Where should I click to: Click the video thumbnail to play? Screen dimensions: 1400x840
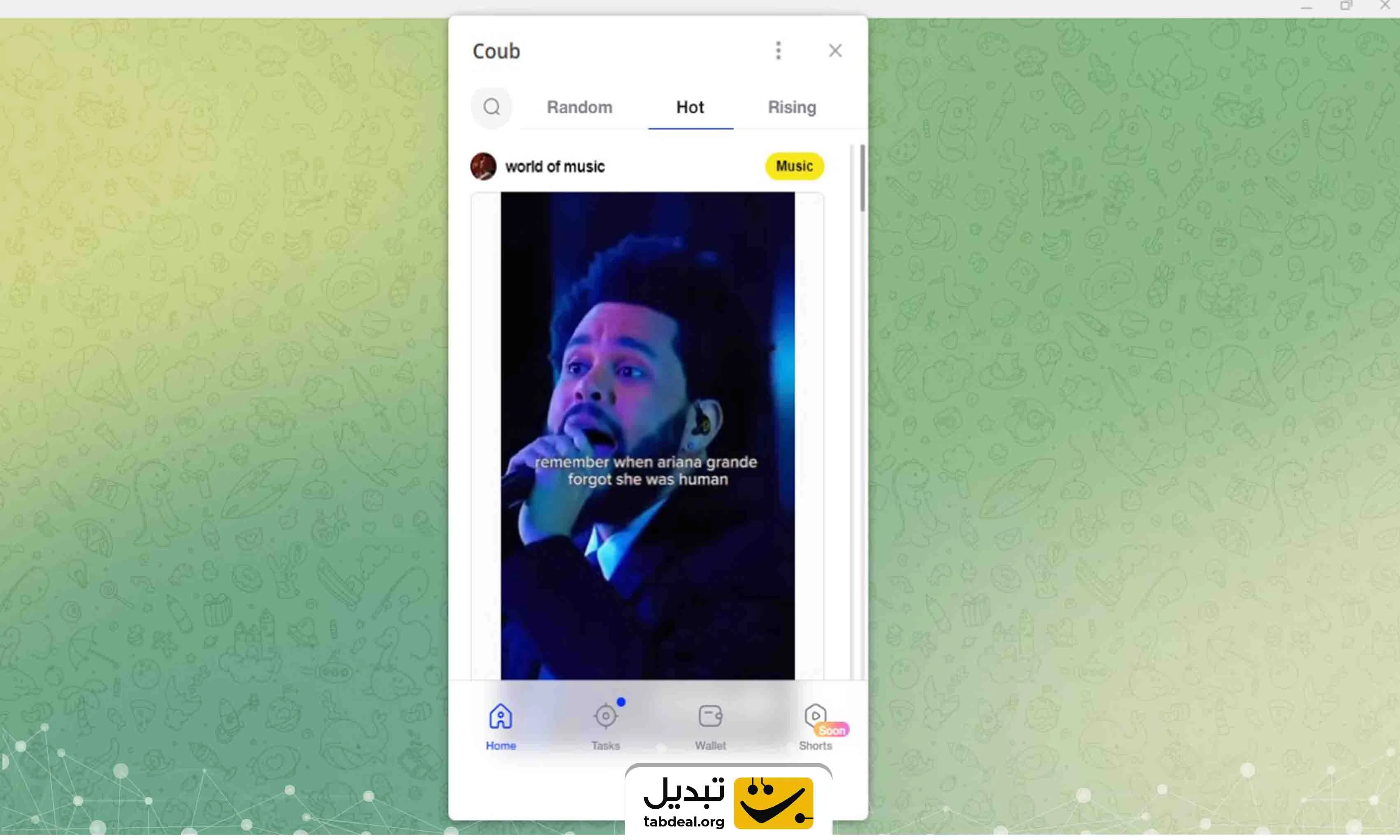click(x=648, y=435)
